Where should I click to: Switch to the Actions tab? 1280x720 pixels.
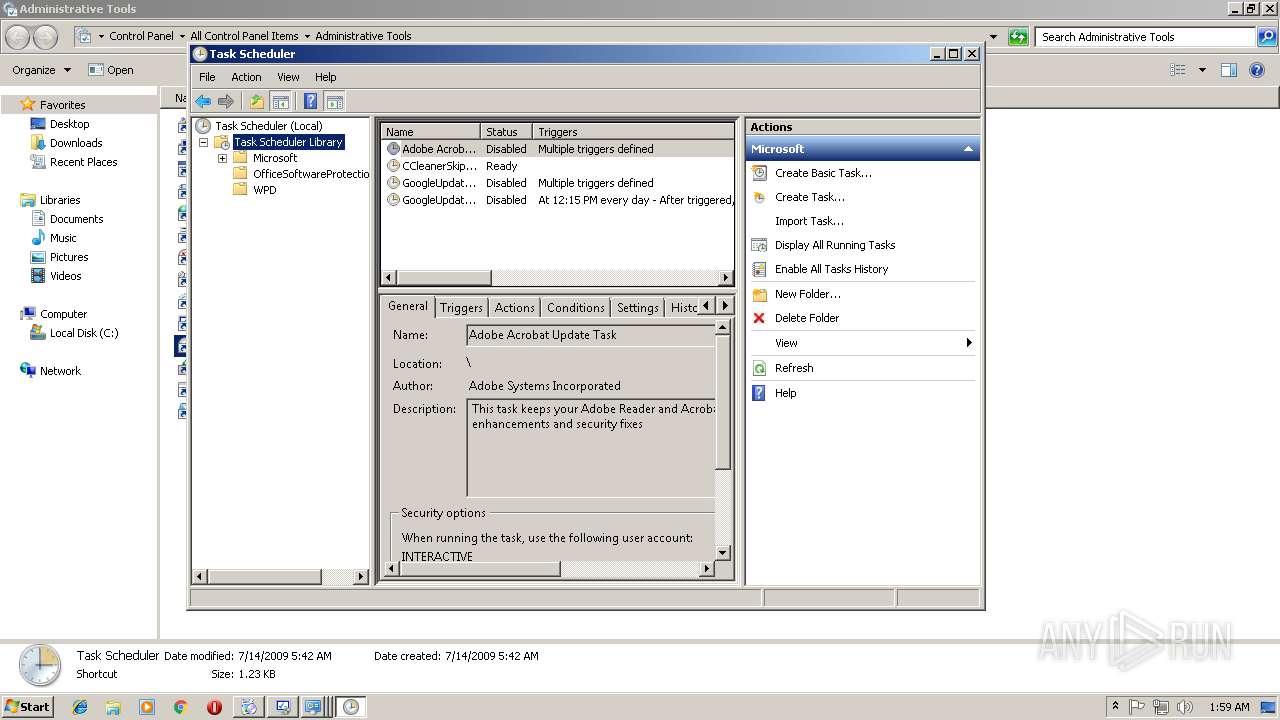point(514,308)
